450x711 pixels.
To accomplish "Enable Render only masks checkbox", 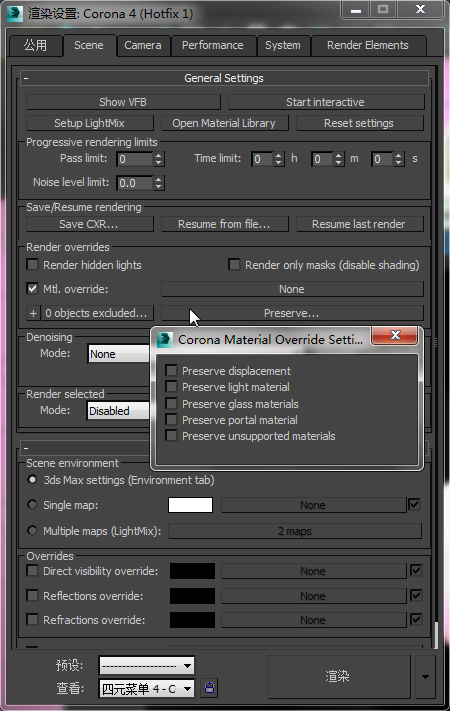I will tap(234, 264).
